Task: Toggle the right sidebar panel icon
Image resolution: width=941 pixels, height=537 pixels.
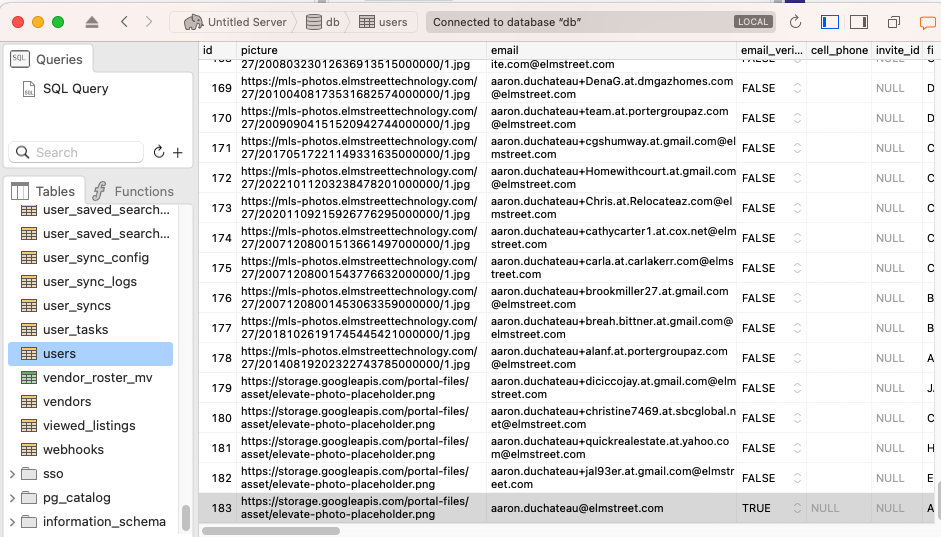Action: click(x=859, y=22)
